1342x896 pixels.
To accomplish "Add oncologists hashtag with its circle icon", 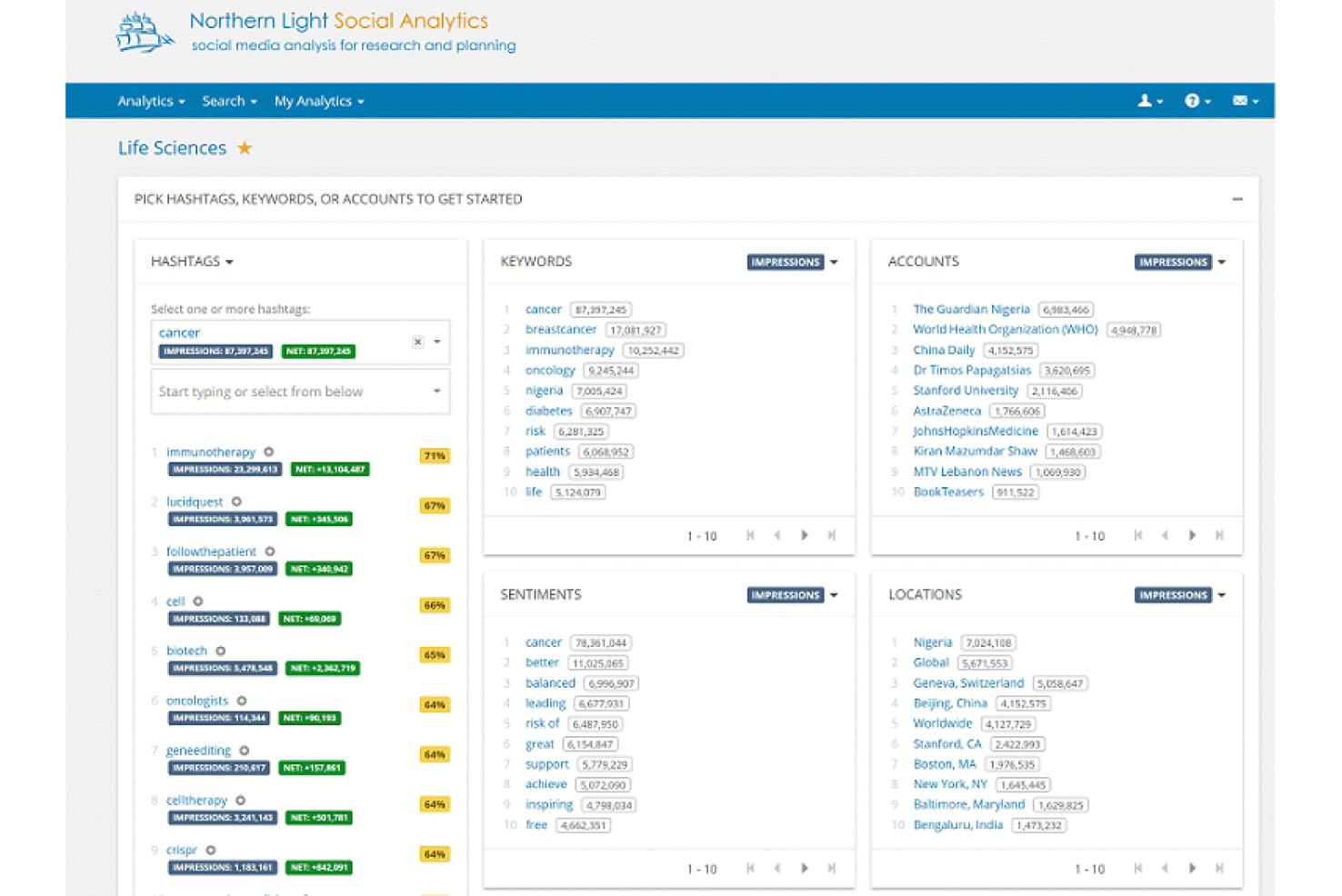I will click(242, 701).
